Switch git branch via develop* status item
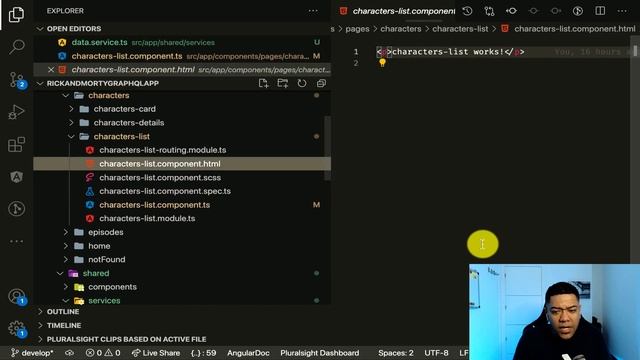This screenshot has height=360, width=640. coord(32,353)
